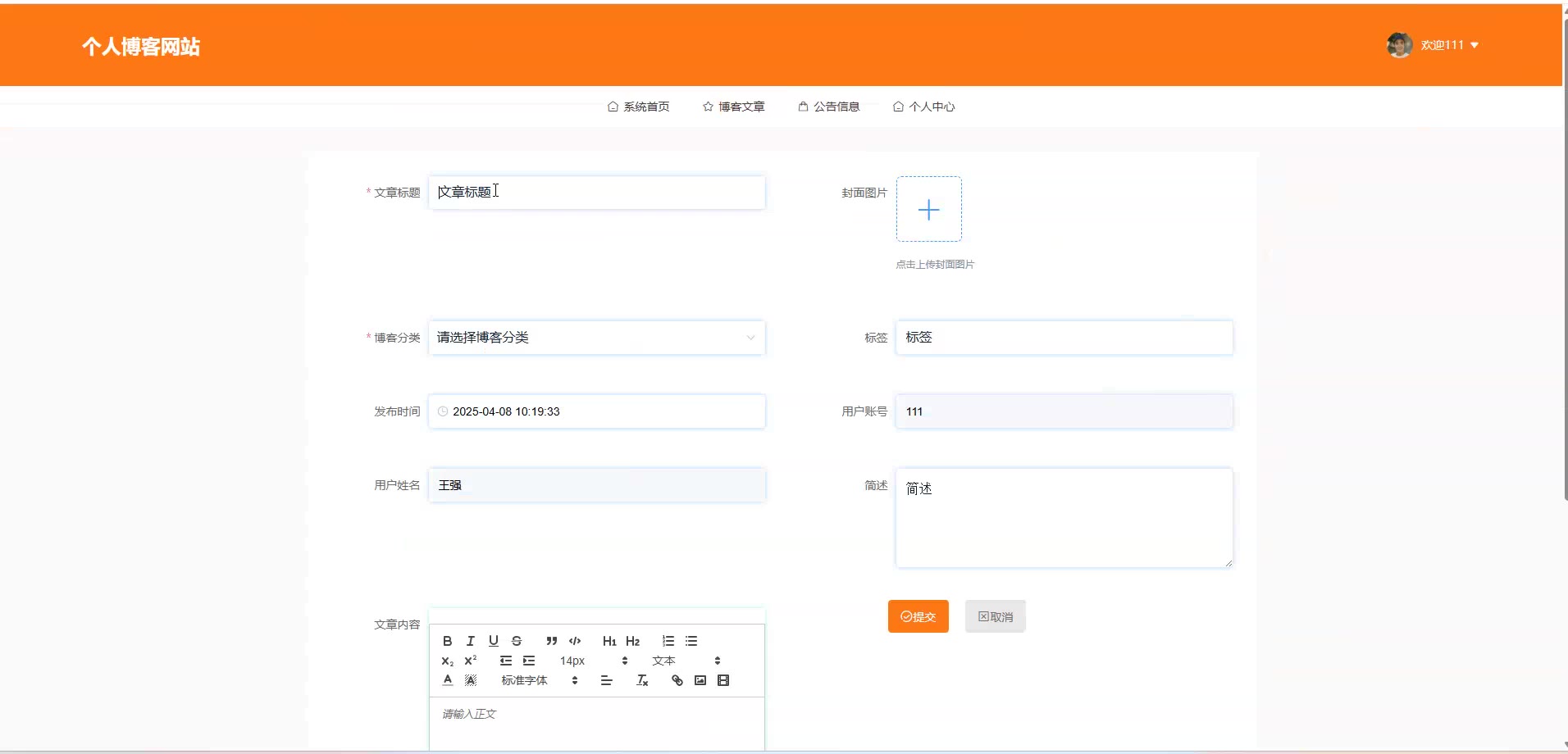Toggle strikethrough formatting
Image resolution: width=1568 pixels, height=754 pixels.
(516, 641)
